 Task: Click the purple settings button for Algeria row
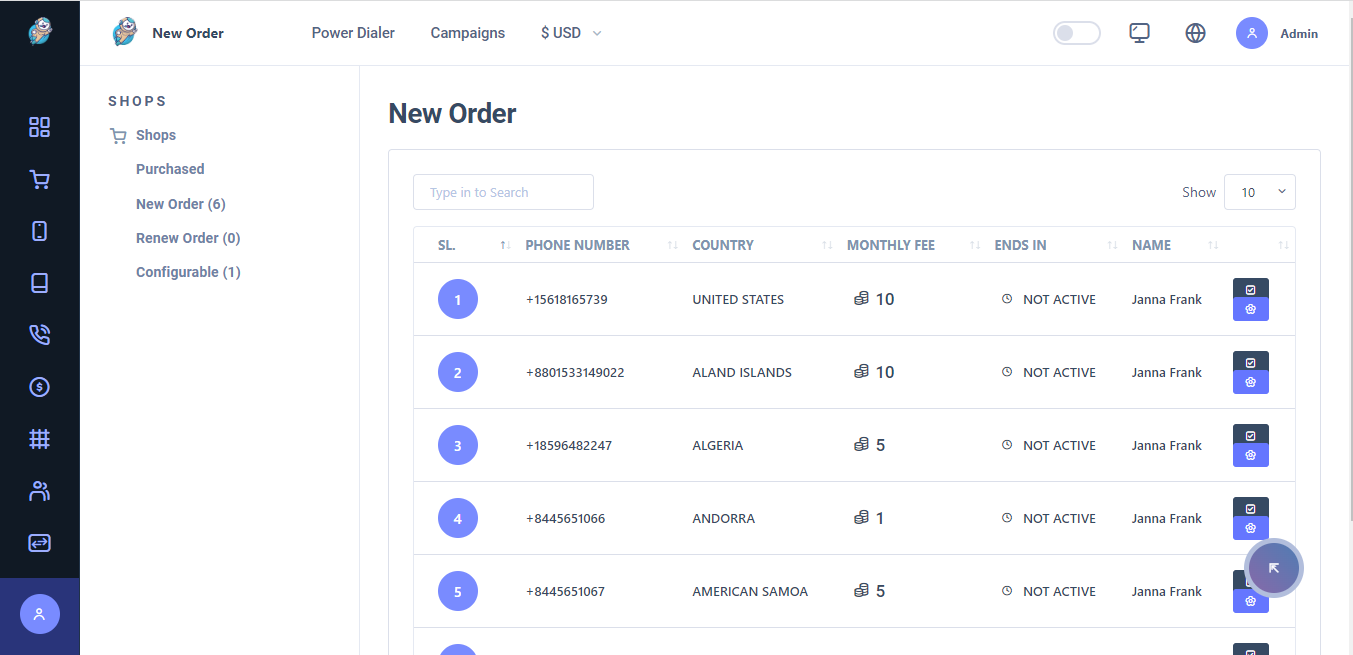pyautogui.click(x=1250, y=456)
